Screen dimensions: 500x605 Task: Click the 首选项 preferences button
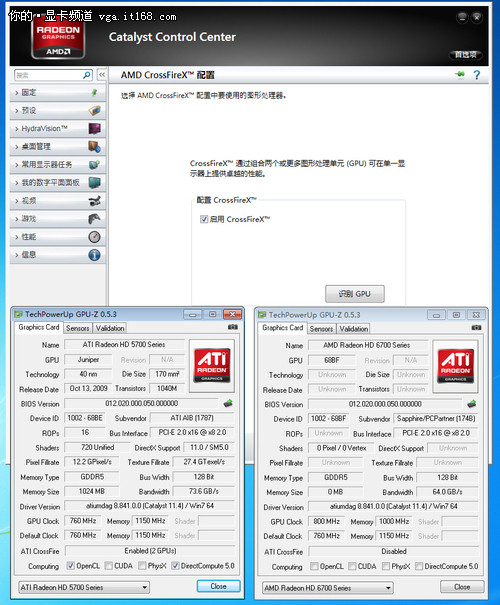[x=466, y=55]
